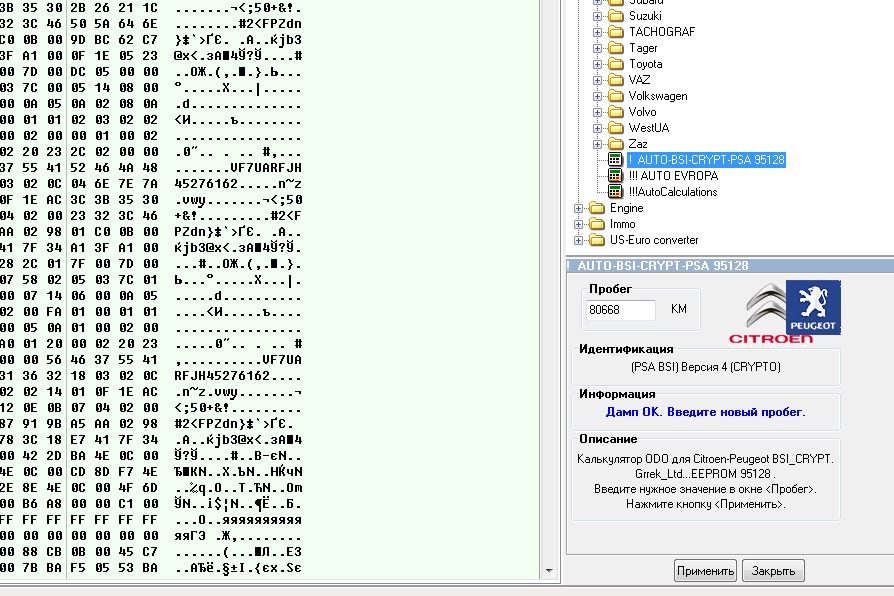894x596 pixels.
Task: Select the Volkswagen tree label
Action: pos(658,96)
